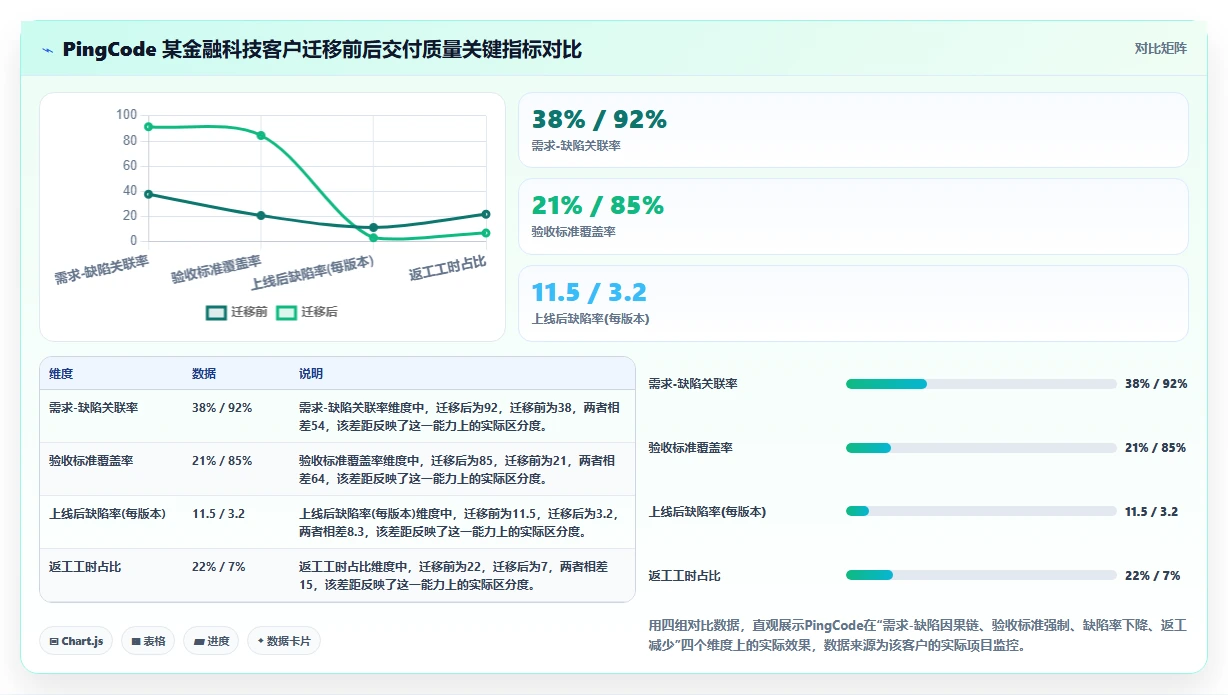Click the 21% / 85% stat card
Screen dimensions: 1228x695
click(x=853, y=216)
